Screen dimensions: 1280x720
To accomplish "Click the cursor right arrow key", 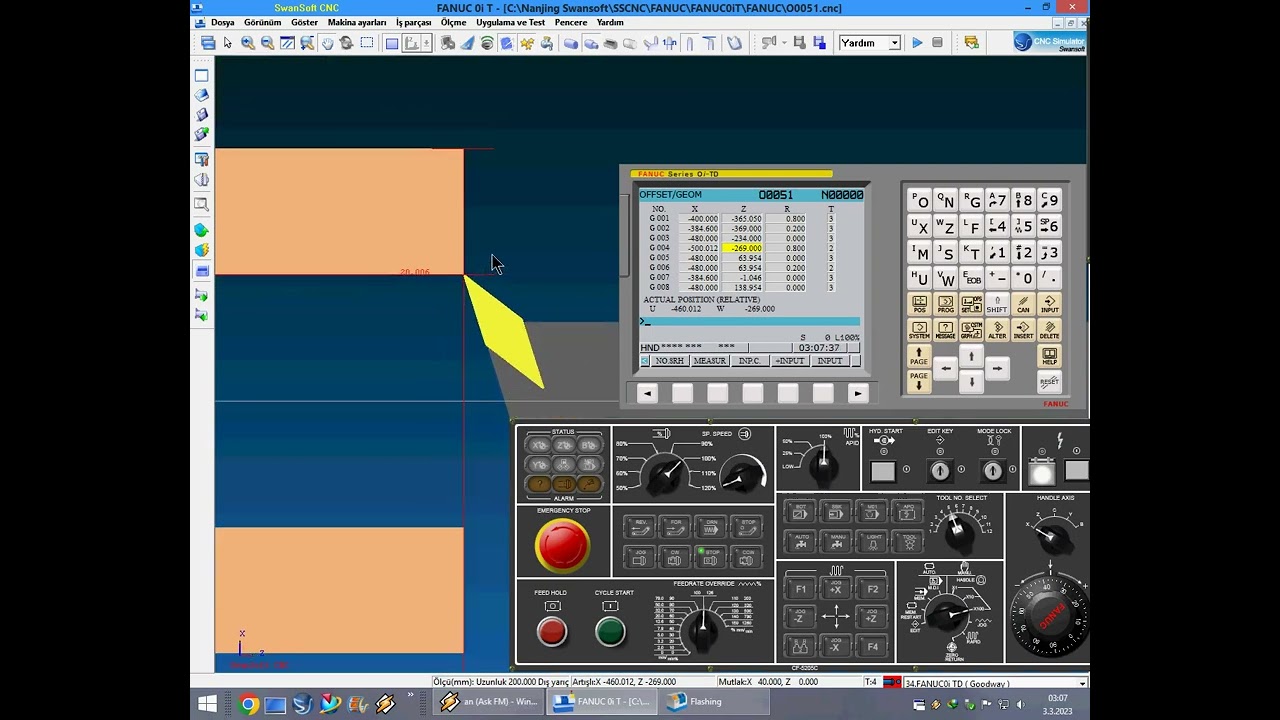I will click(x=997, y=369).
